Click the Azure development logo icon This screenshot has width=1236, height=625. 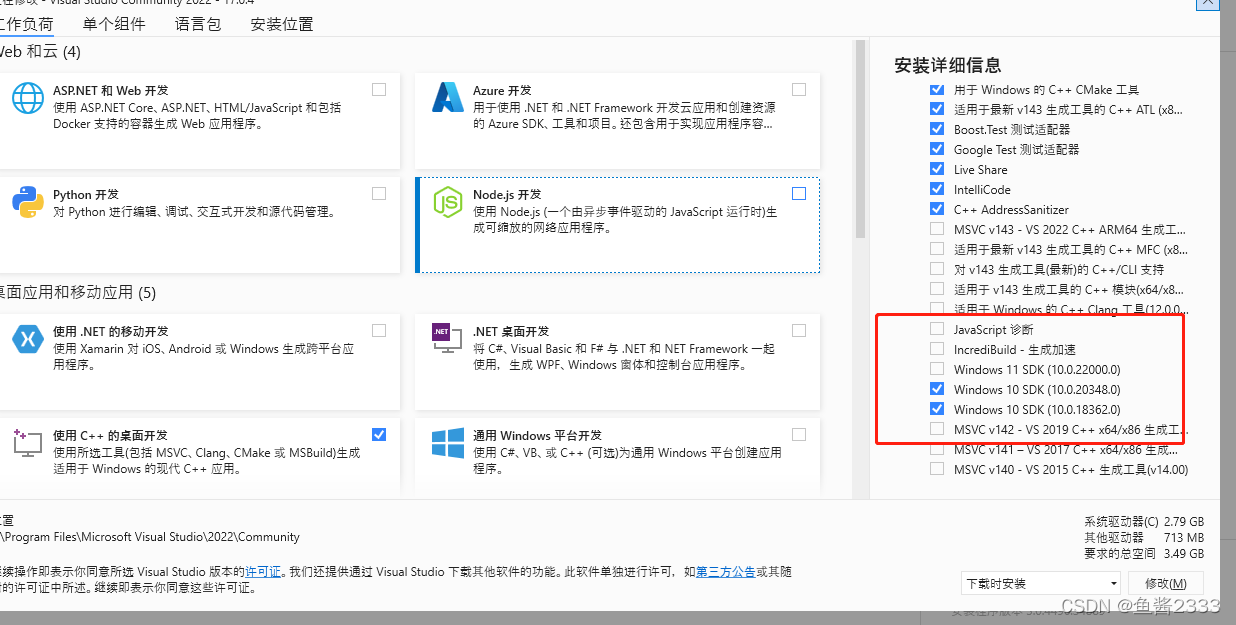click(446, 98)
